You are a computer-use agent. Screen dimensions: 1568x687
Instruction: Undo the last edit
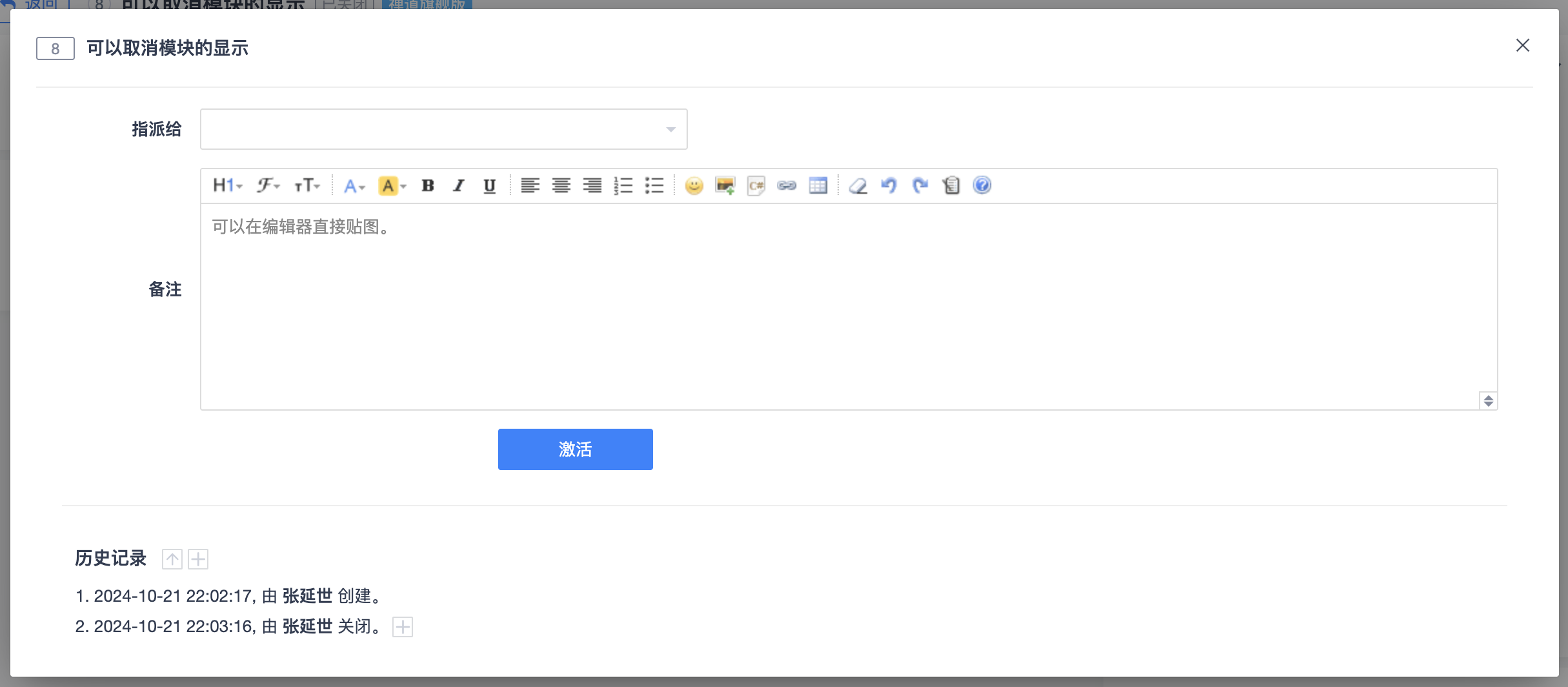click(889, 186)
